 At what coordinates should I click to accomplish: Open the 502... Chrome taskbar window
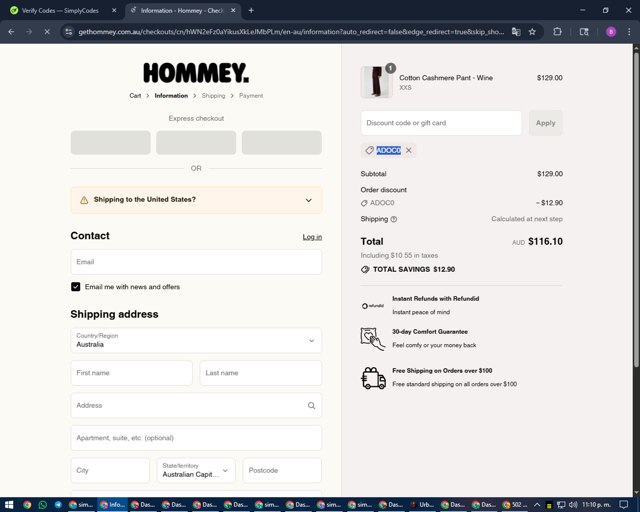point(515,505)
